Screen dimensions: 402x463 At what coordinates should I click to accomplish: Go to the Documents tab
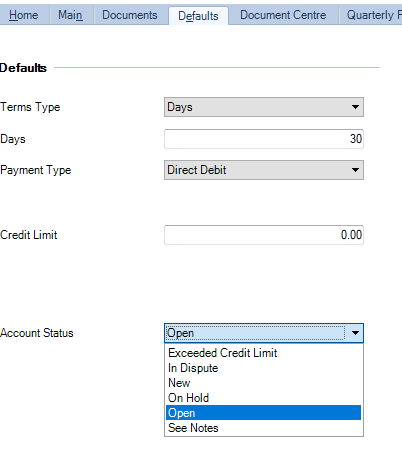130,15
